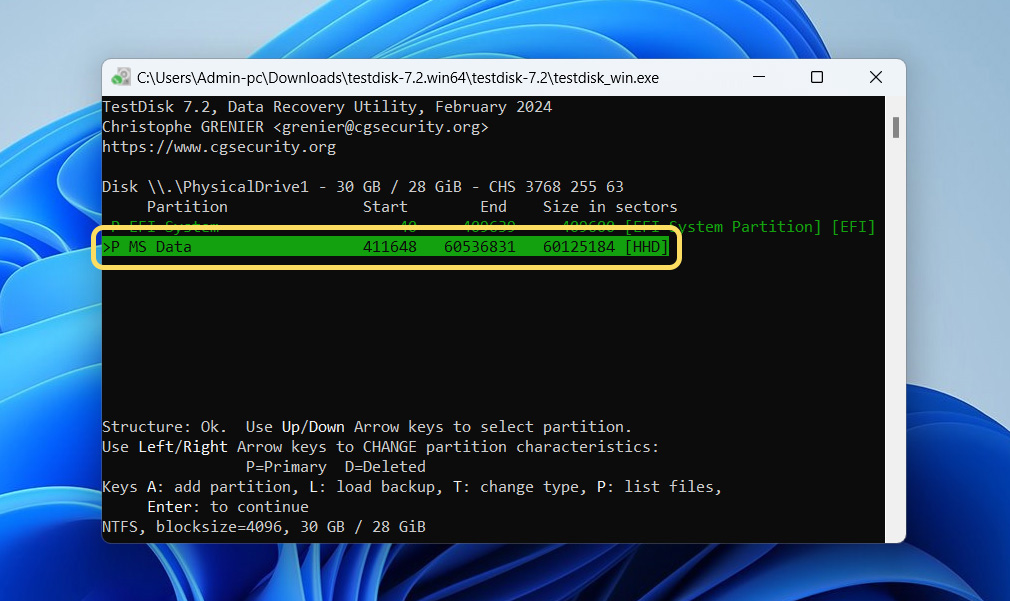Click the start sector value 411648
Viewport: 1010px width, 601px height.
click(x=390, y=247)
